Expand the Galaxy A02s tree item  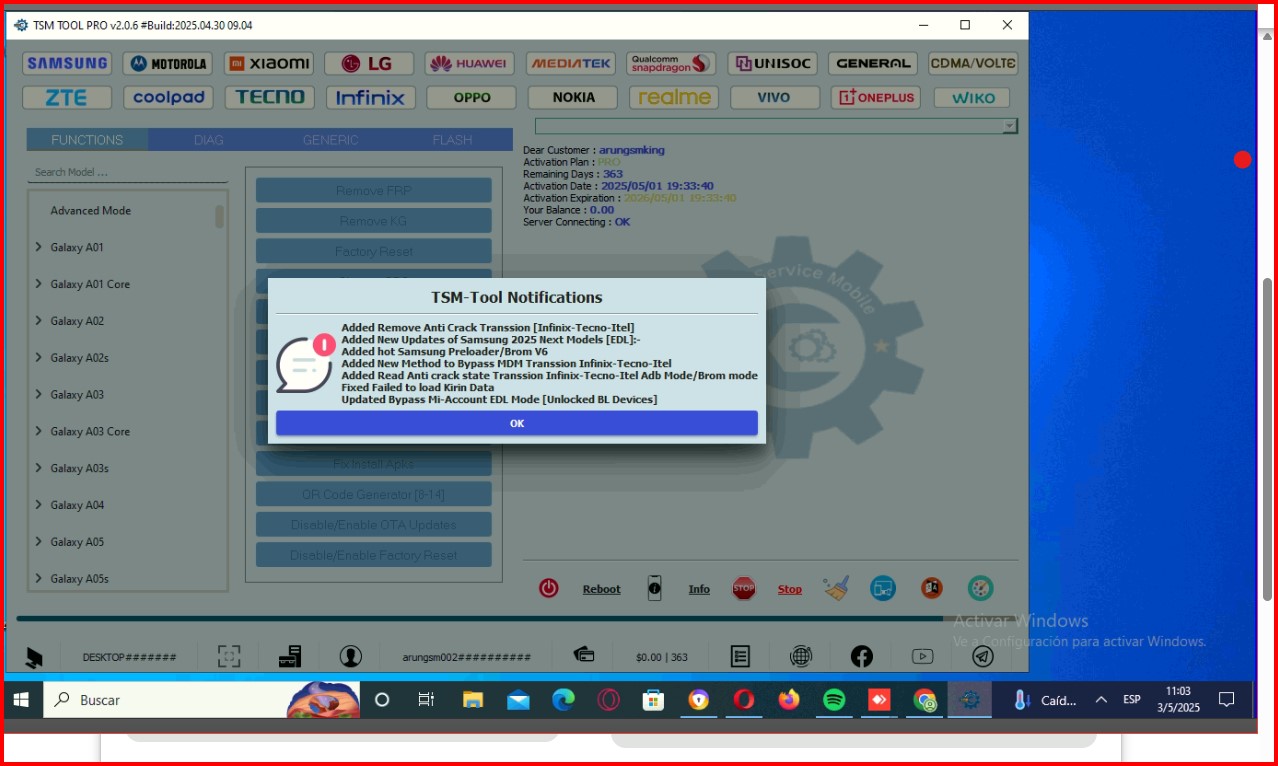coord(38,357)
